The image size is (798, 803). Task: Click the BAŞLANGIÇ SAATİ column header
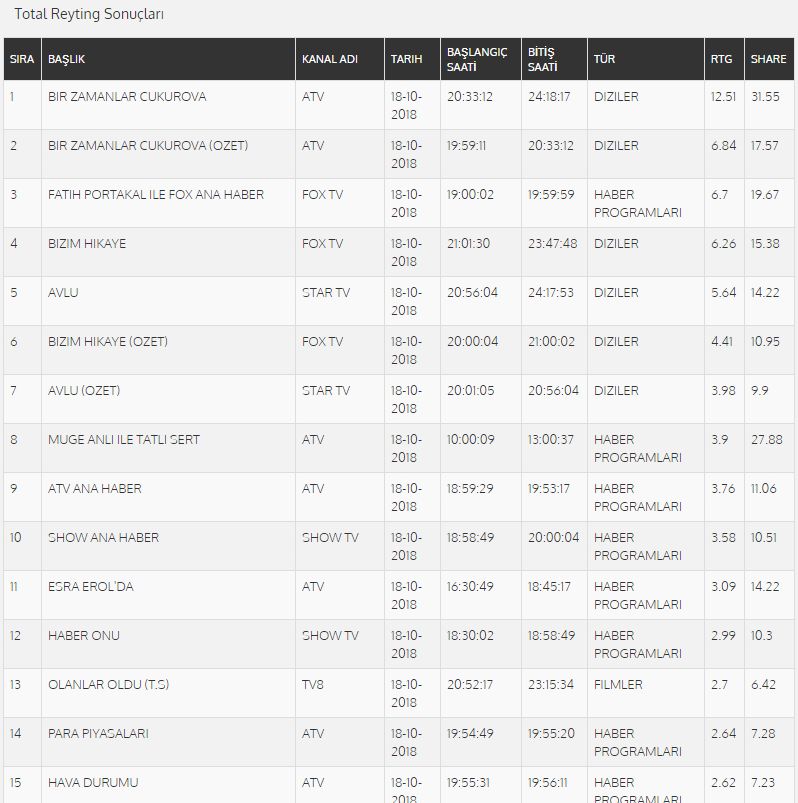[480, 59]
